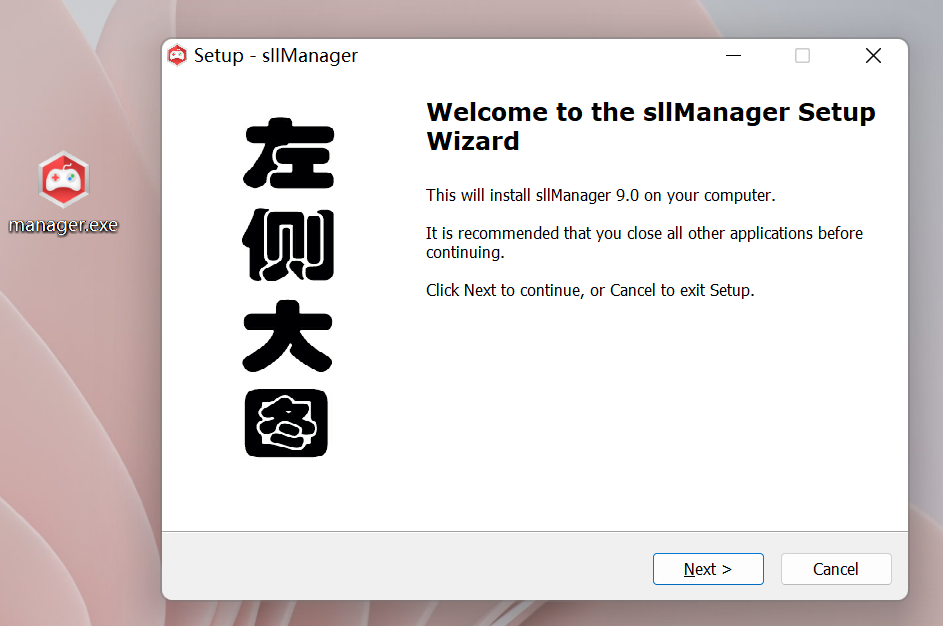The height and width of the screenshot is (626, 943).
Task: Cancel the sllManager setup
Action: 835,569
